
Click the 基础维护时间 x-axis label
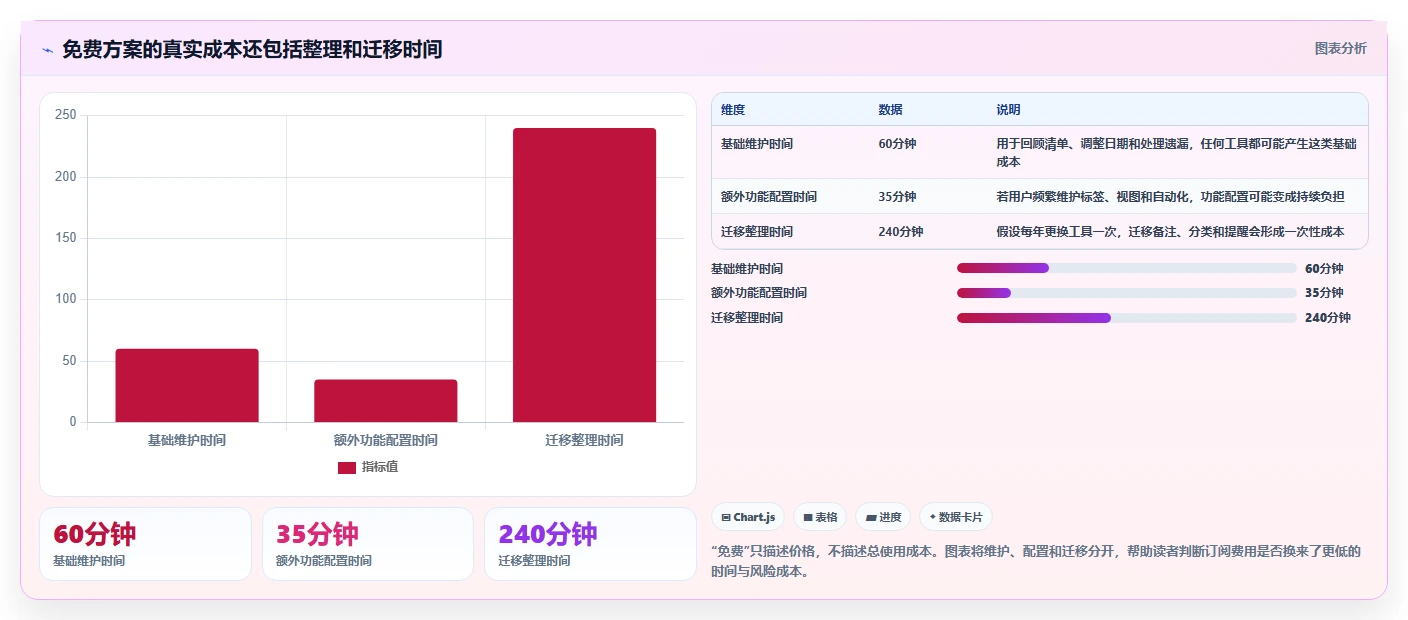[187, 440]
